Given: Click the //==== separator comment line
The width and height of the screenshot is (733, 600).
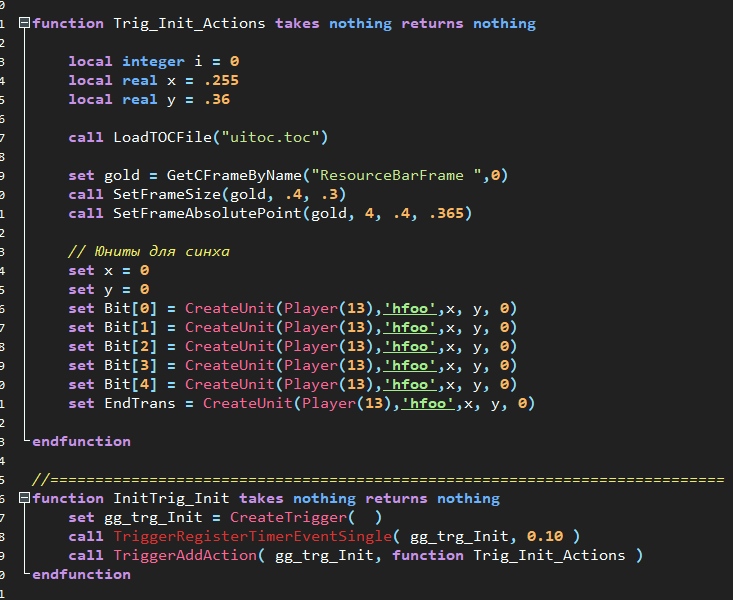Looking at the screenshot, I should tap(379, 479).
